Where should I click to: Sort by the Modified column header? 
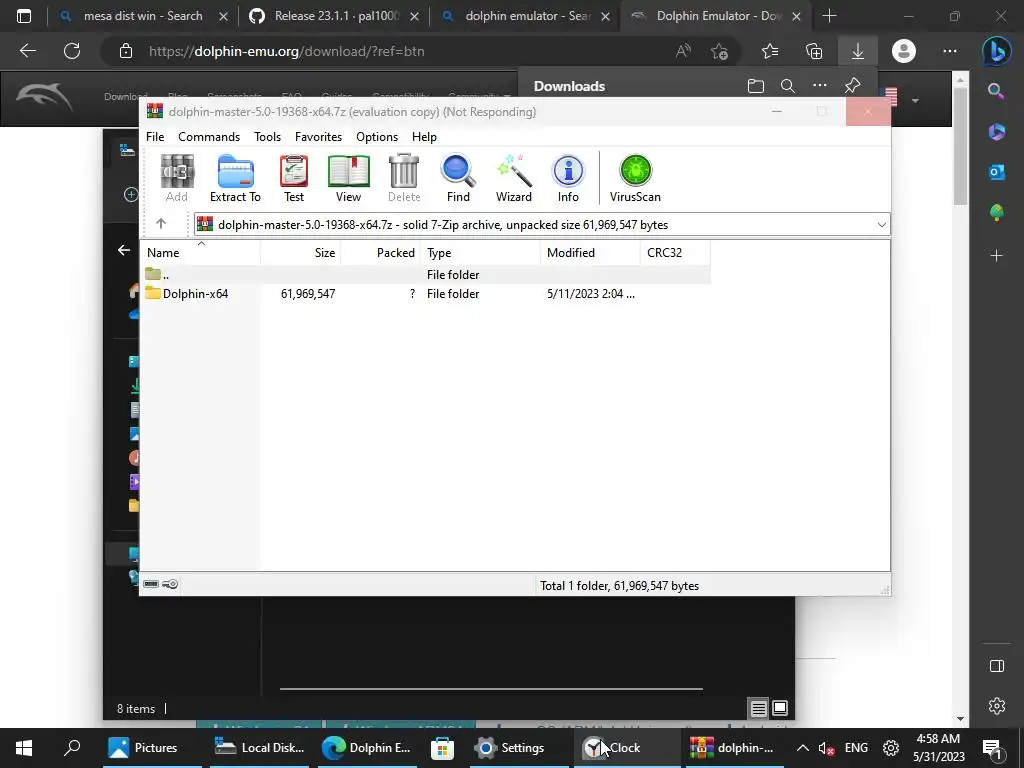[590, 253]
